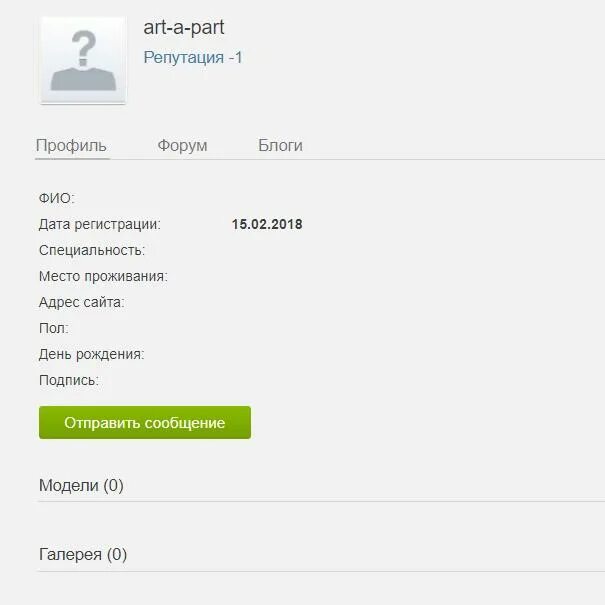The height and width of the screenshot is (605, 605).
Task: Click the Дата регистрации label
Action: 100,225
